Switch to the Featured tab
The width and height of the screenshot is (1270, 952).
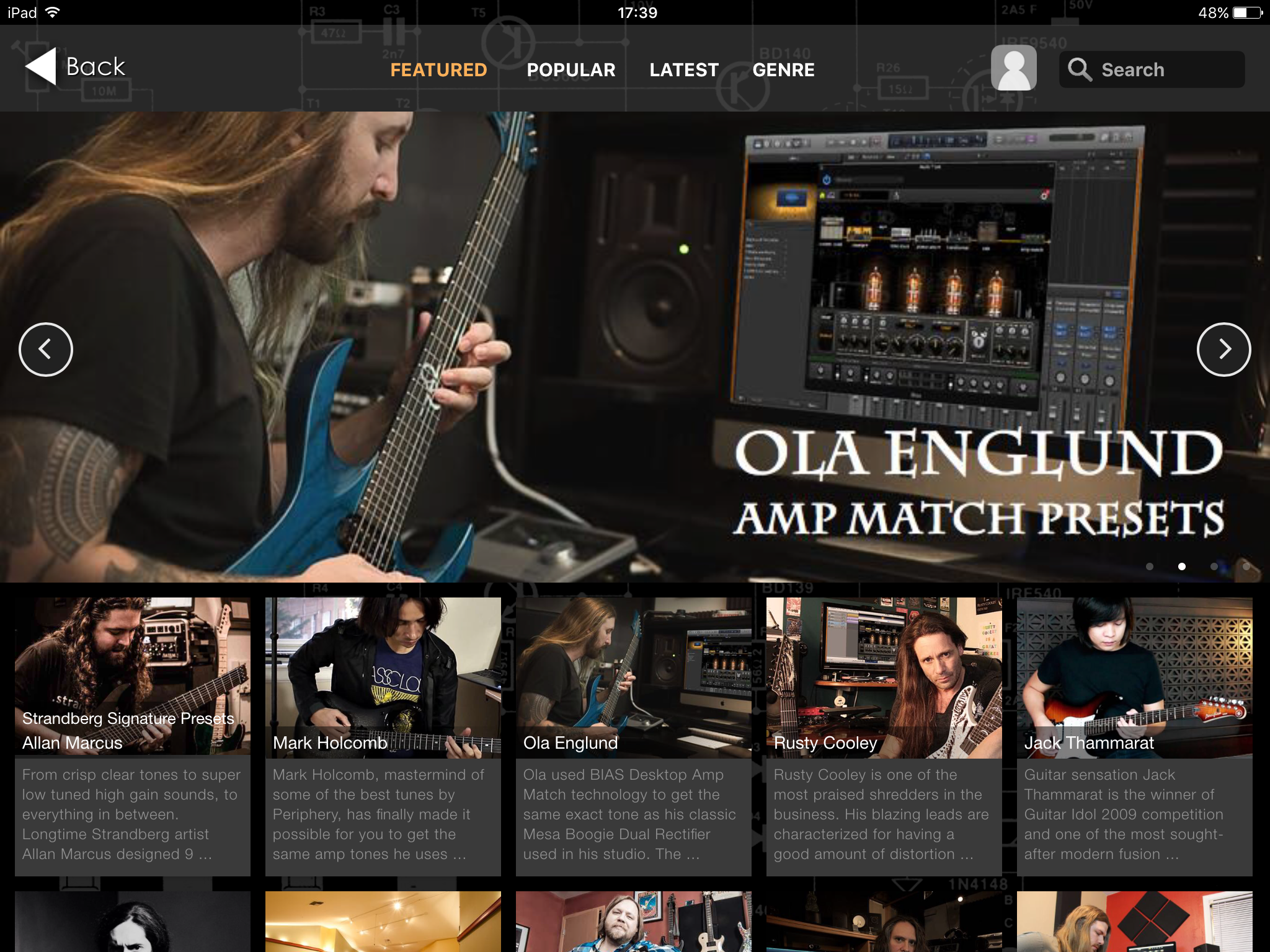[438, 70]
